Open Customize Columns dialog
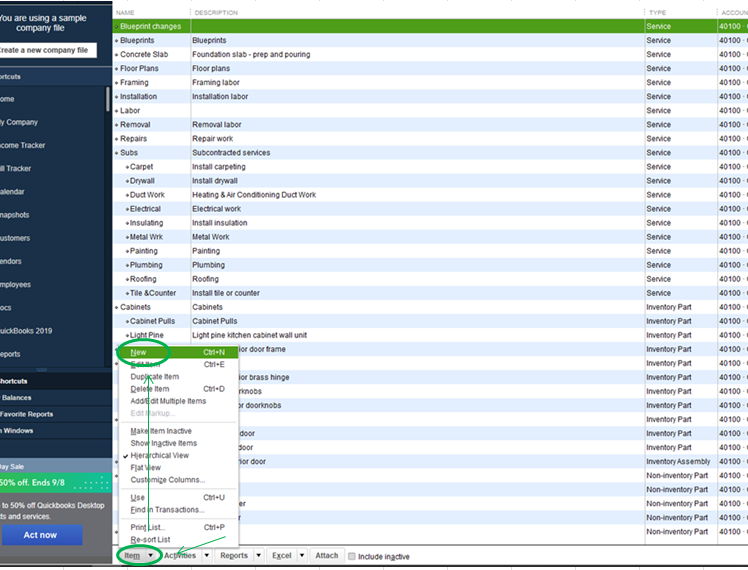The image size is (748, 570). click(x=167, y=480)
